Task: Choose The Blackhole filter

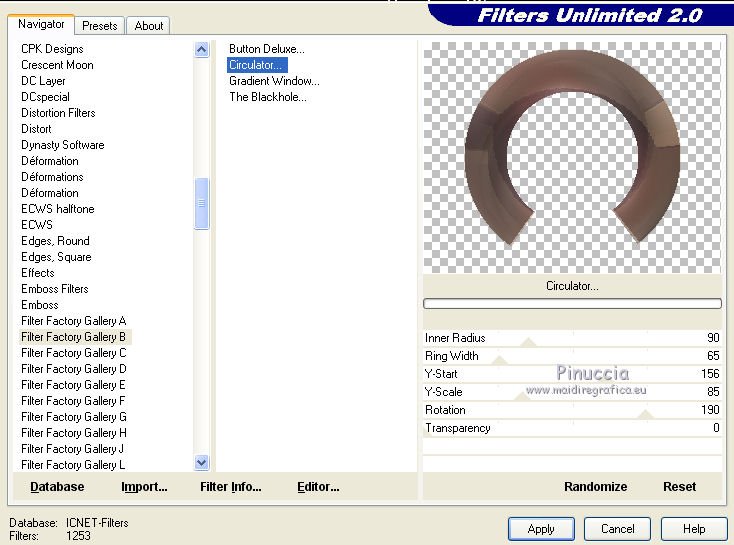Action: [268, 97]
